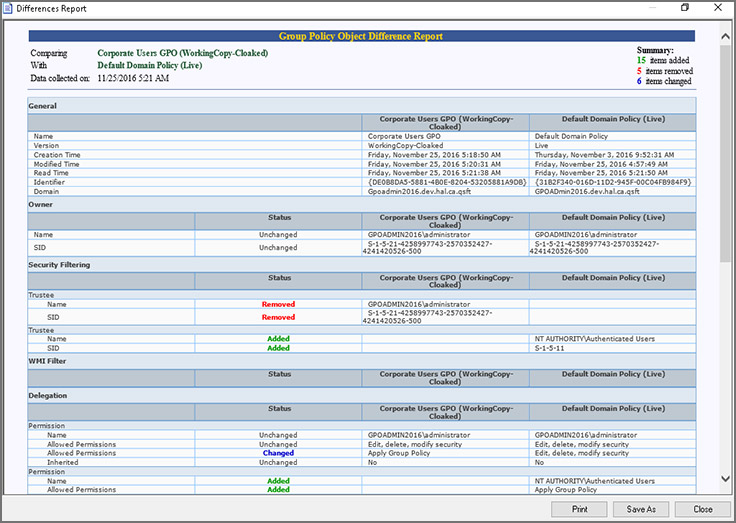Click the 'S-1-5-11' SID value

[x=549, y=348]
